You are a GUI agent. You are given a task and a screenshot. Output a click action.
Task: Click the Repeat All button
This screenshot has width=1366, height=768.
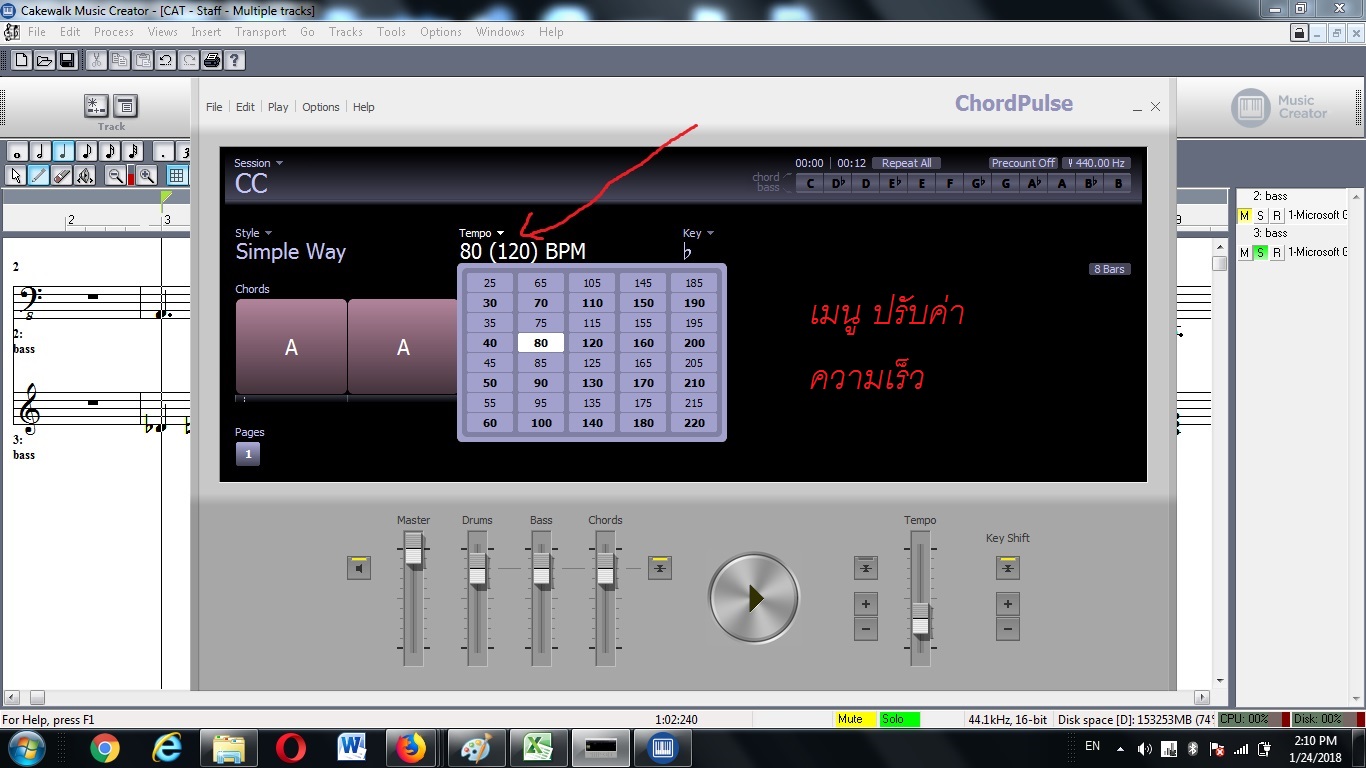[906, 163]
